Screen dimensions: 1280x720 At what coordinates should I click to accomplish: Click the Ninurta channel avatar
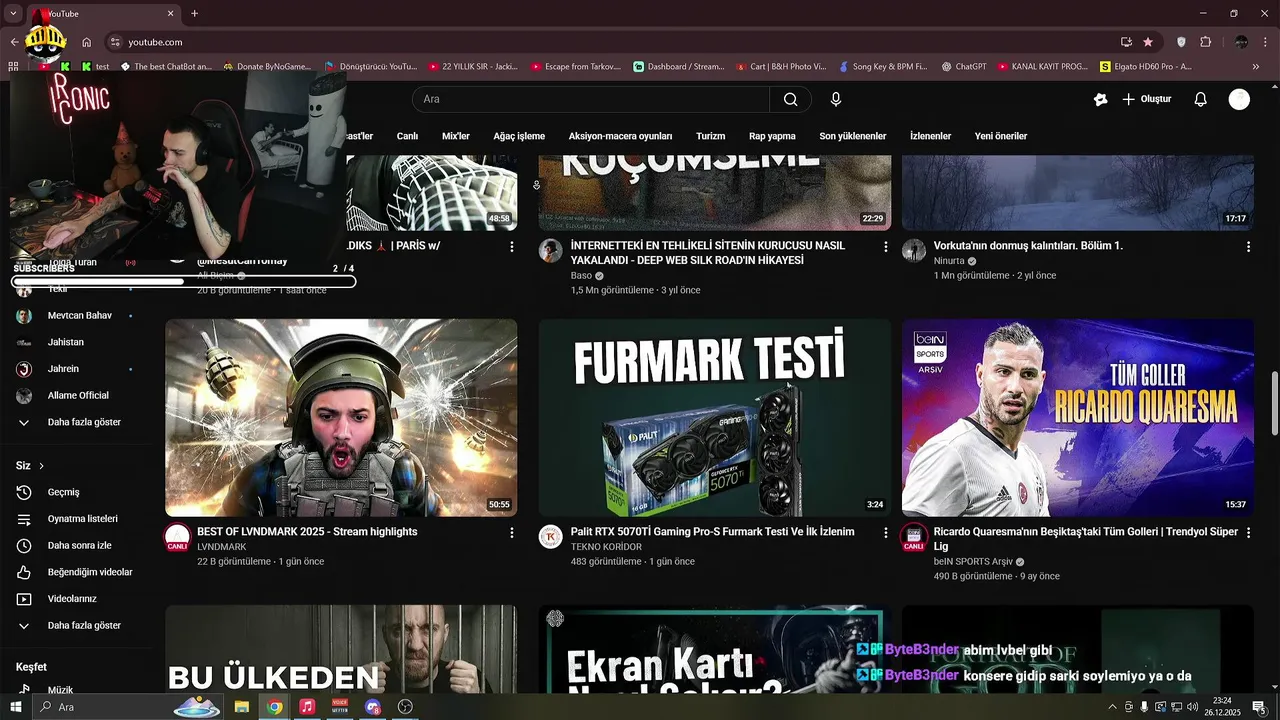[x=913, y=250]
